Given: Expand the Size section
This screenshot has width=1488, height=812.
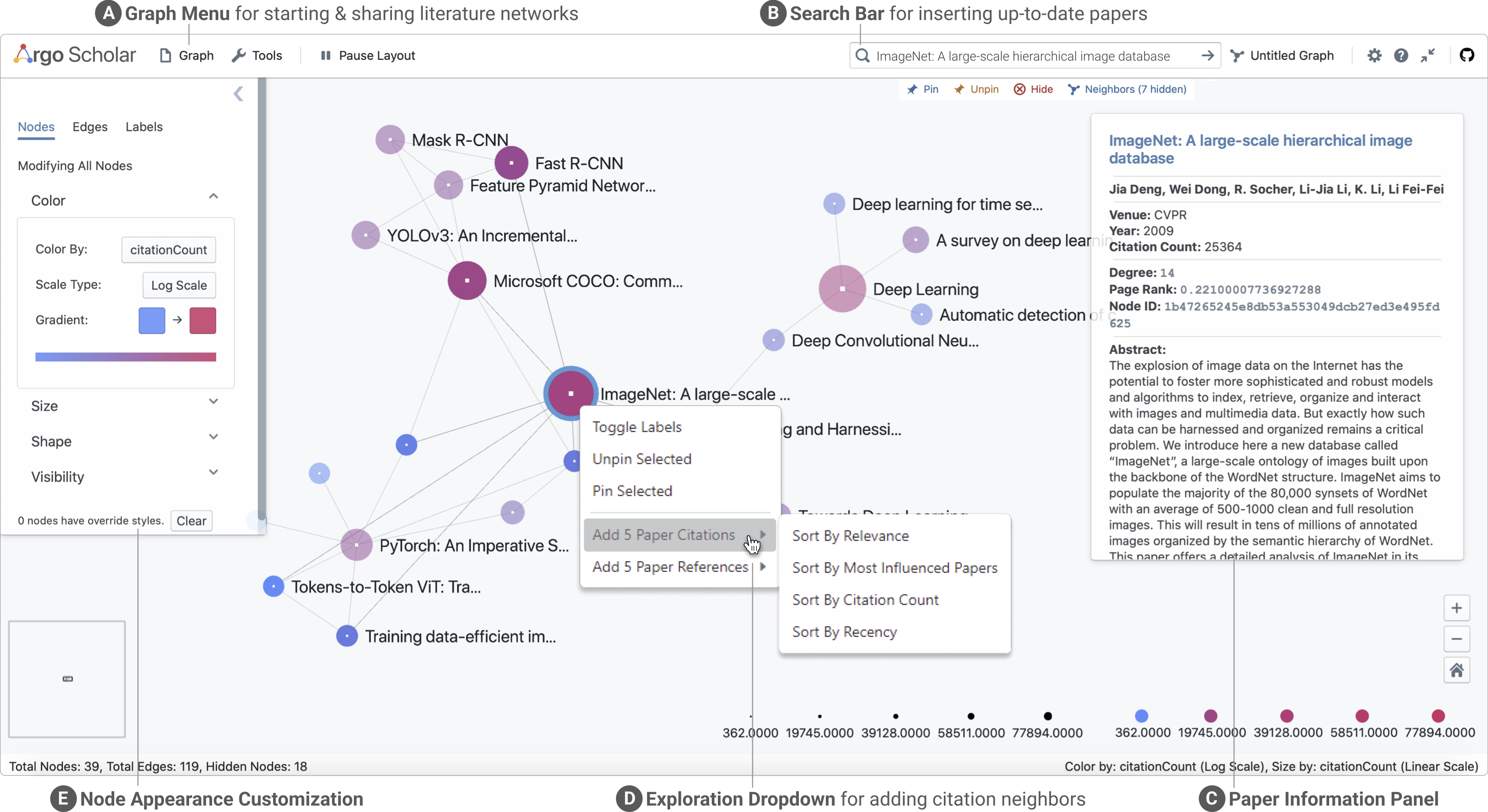Looking at the screenshot, I should point(125,405).
